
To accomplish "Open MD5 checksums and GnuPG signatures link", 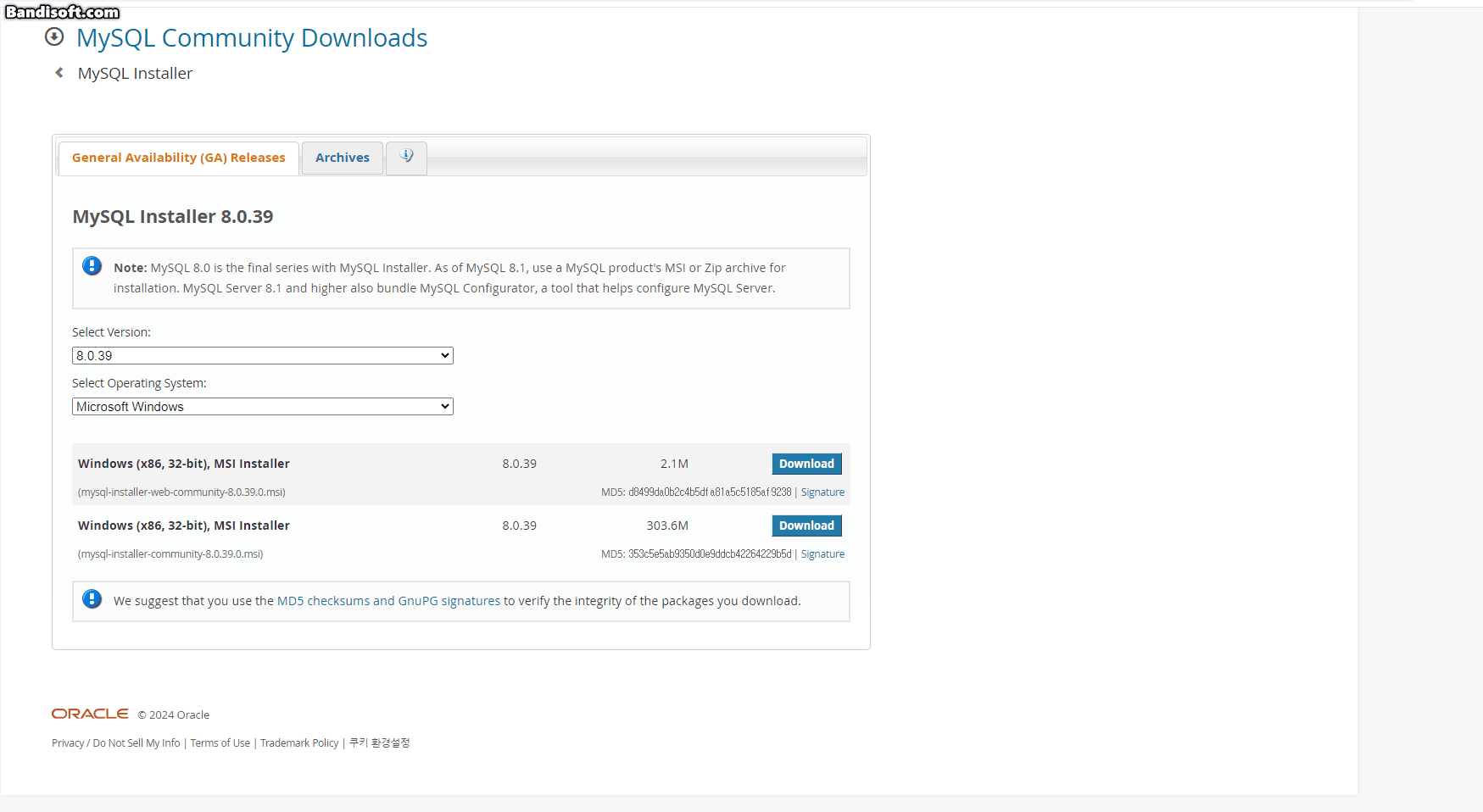I will pyautogui.click(x=388, y=601).
